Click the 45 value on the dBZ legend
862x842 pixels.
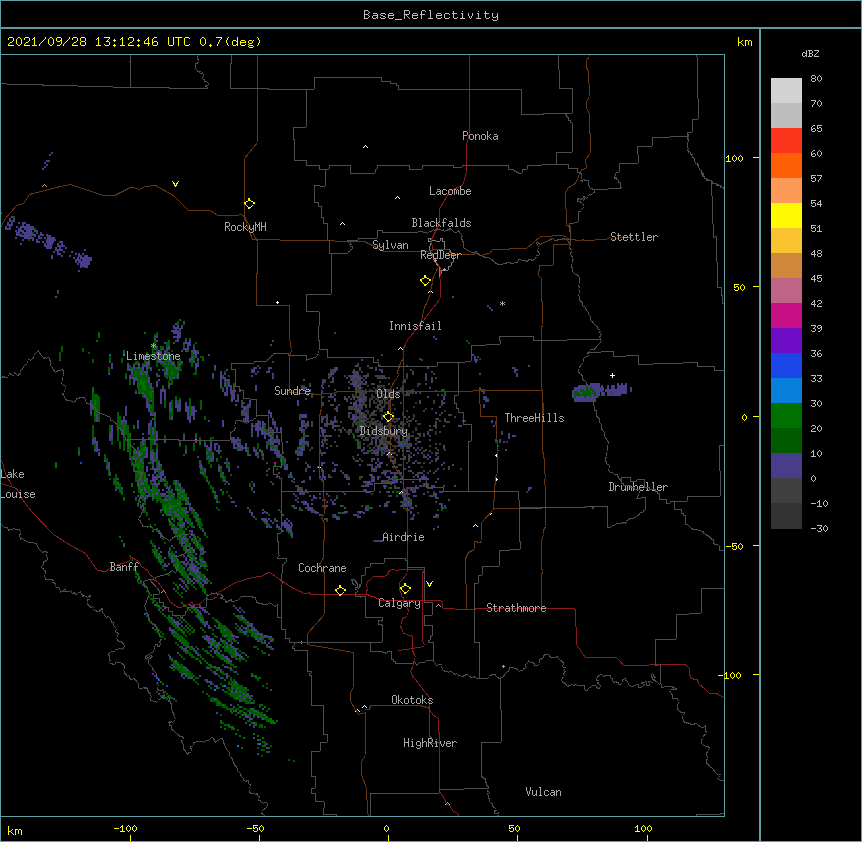click(x=816, y=279)
